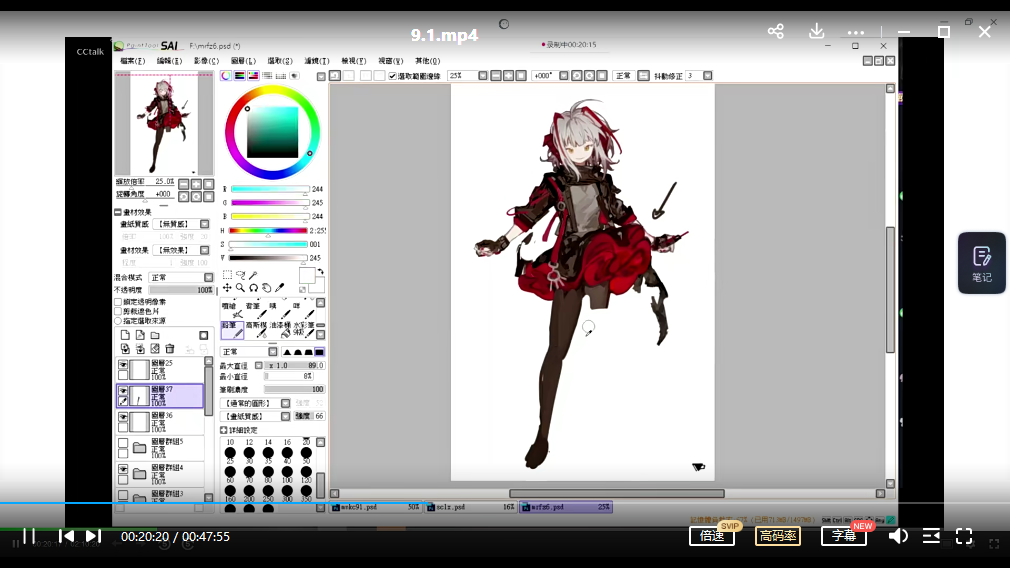Show the HSV sliders panel icon
This screenshot has width=1010, height=568.
pos(253,76)
